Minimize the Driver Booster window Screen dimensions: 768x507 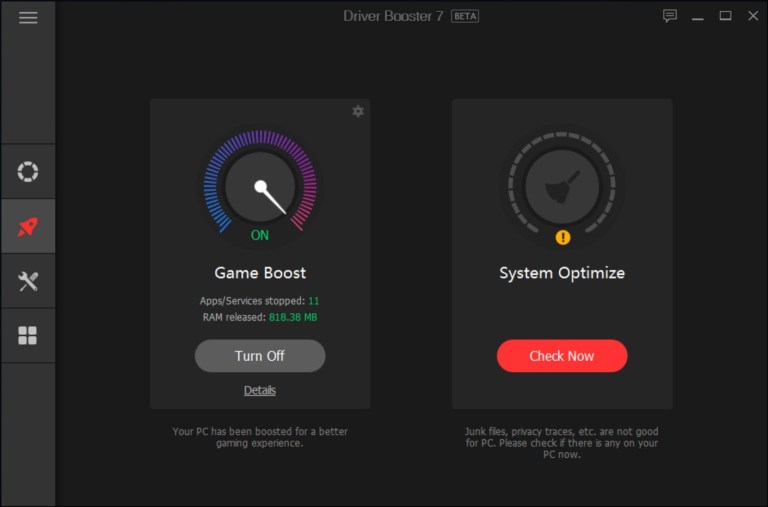point(697,17)
